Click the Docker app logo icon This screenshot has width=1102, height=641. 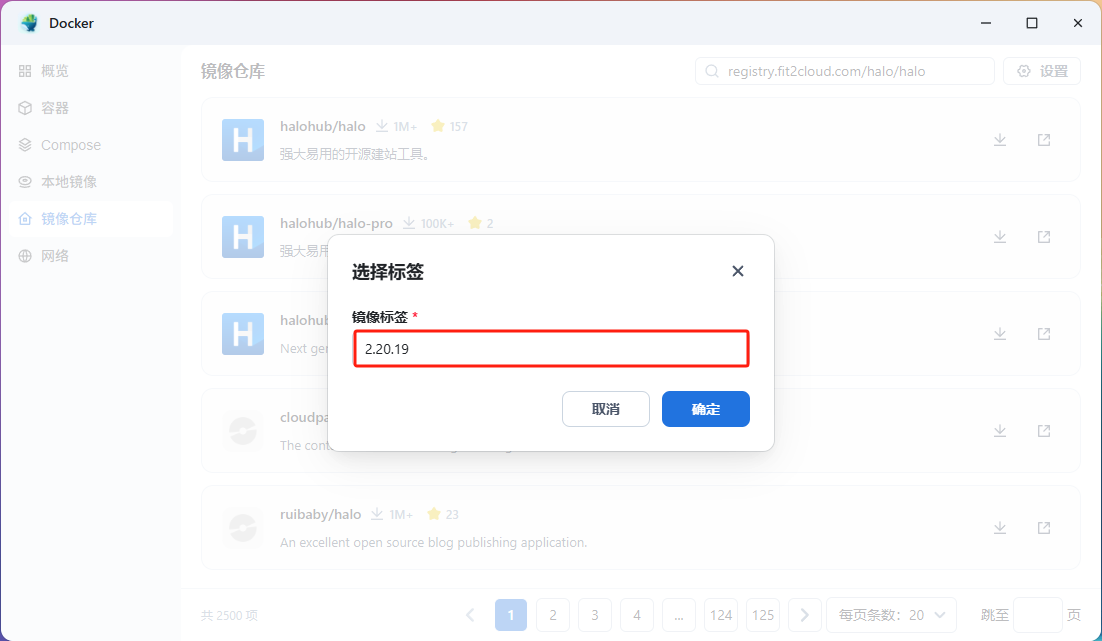coord(30,23)
